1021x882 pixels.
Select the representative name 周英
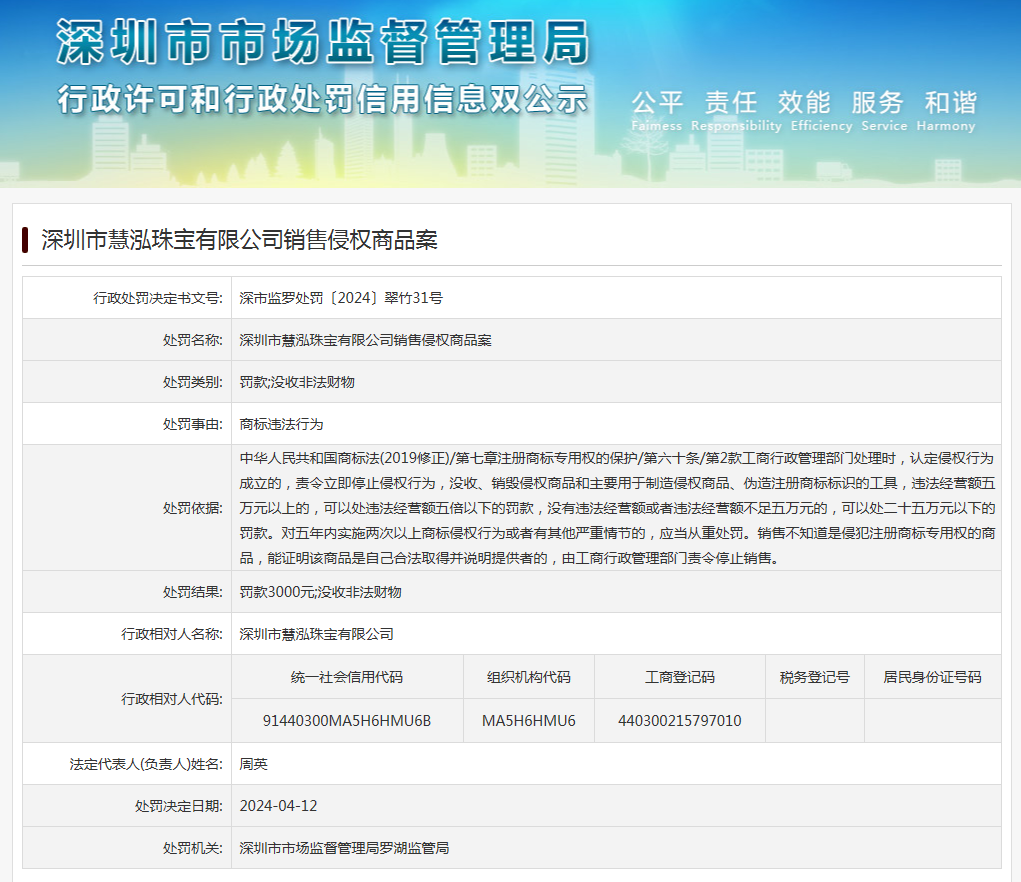(x=253, y=764)
